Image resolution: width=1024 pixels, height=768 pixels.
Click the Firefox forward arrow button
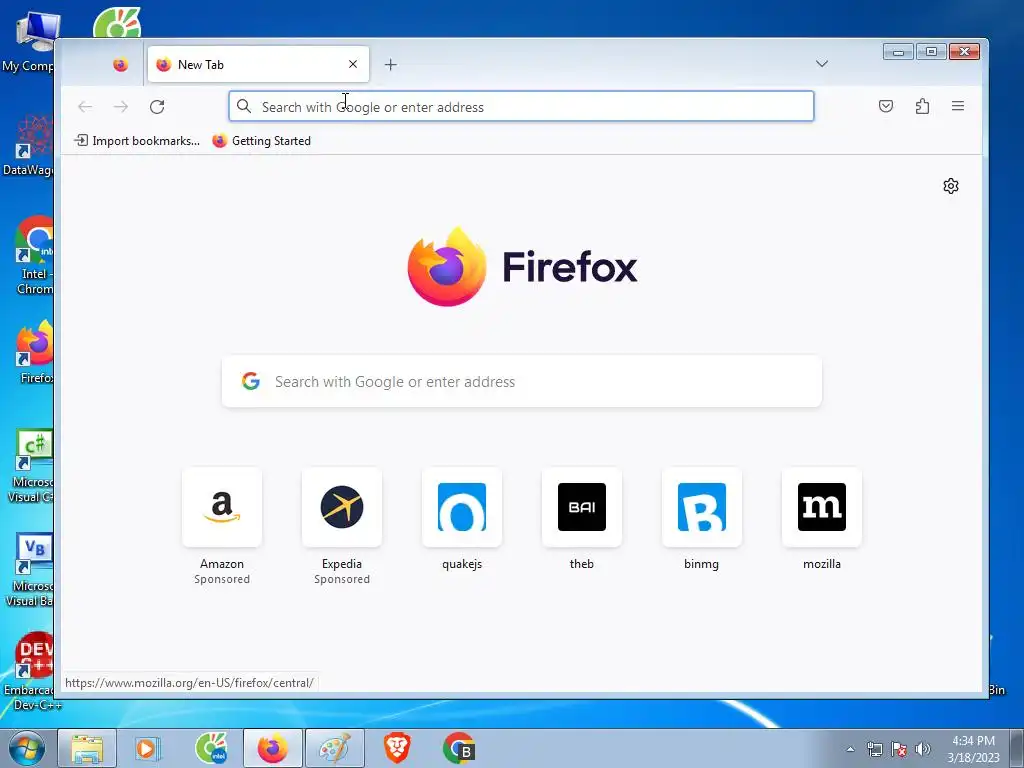121,106
